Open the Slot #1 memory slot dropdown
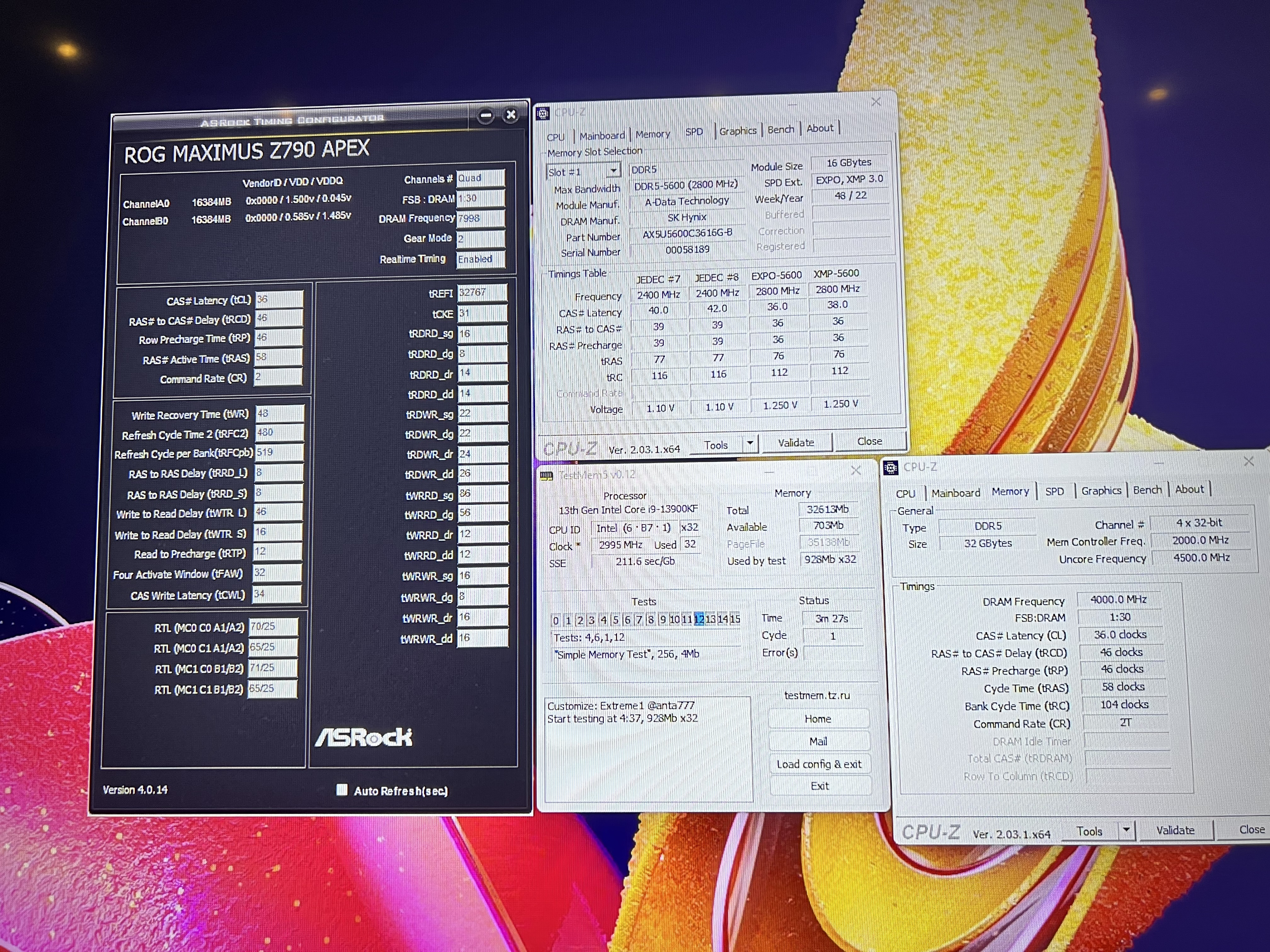The image size is (1270, 952). pyautogui.click(x=614, y=171)
